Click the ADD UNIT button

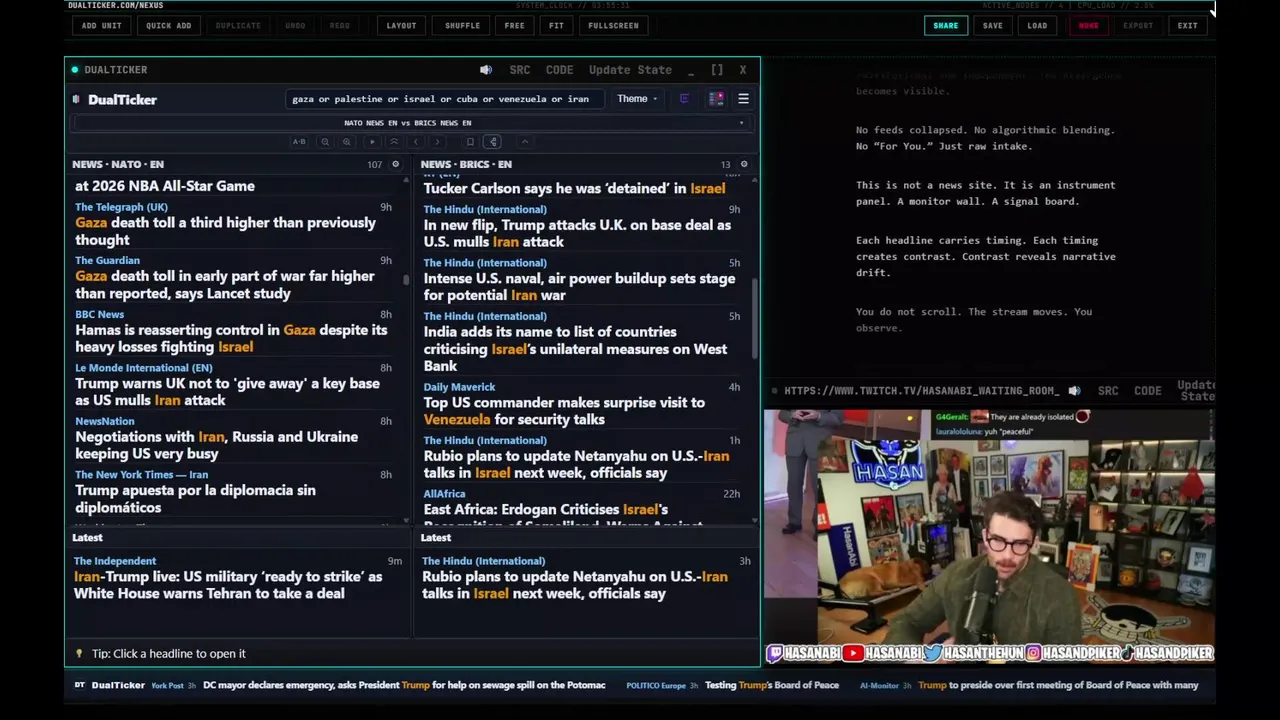(102, 26)
